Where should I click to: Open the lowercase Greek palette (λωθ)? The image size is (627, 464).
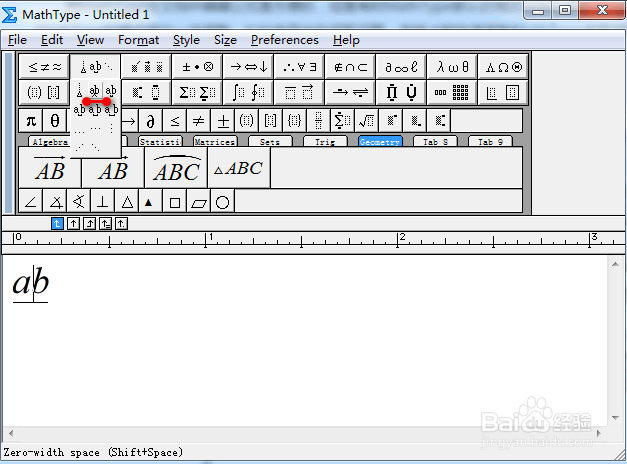tap(452, 67)
